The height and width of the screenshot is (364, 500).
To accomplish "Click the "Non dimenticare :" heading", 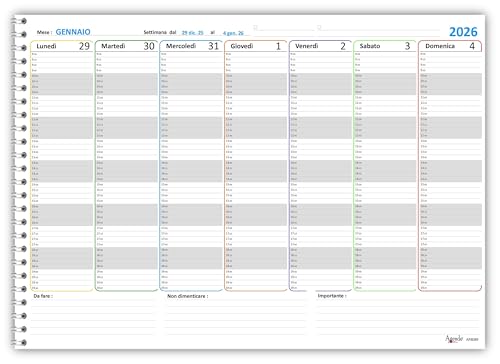I will click(188, 296).
